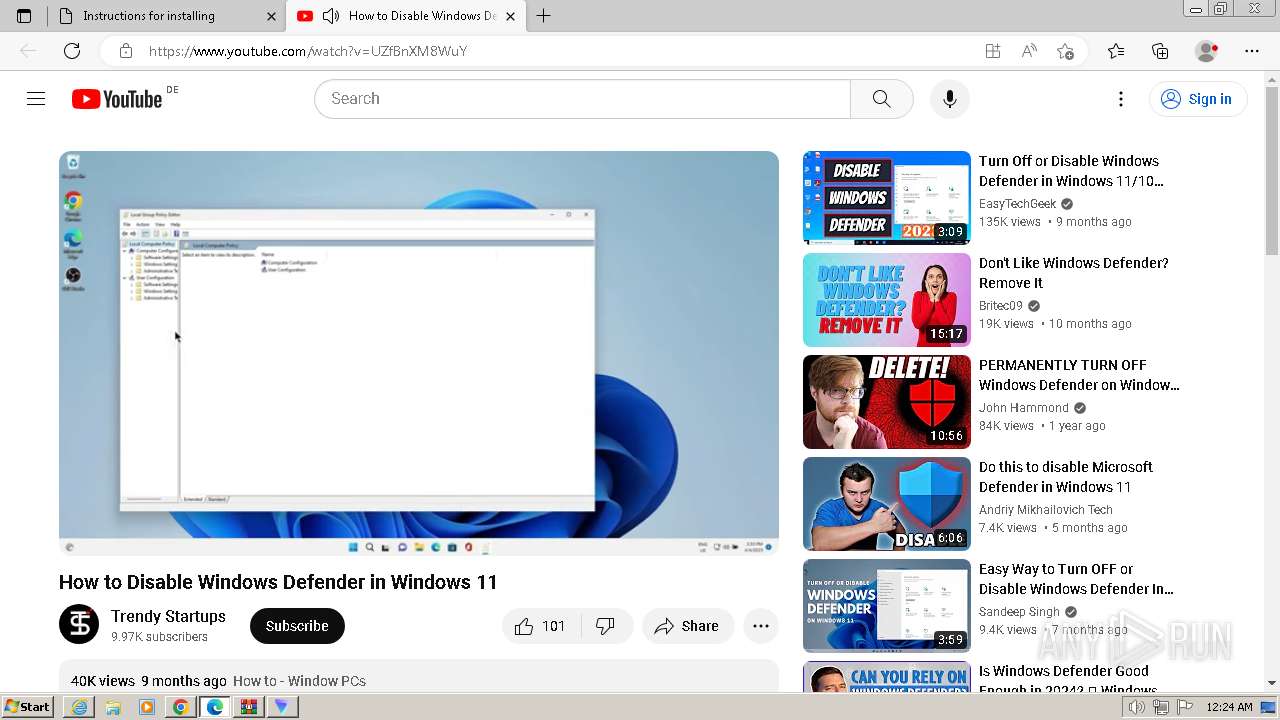Close the Instructions for installing tab
The height and width of the screenshot is (720, 1280).
pos(272,16)
